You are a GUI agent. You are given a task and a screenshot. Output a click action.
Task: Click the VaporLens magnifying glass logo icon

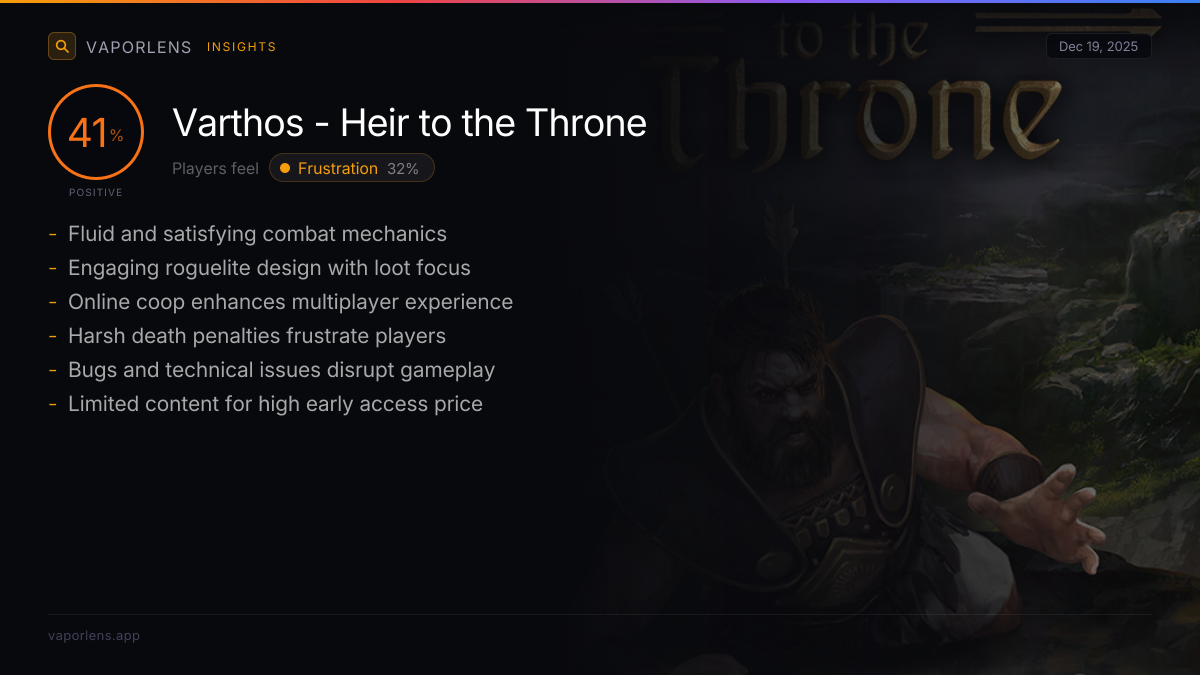62,46
